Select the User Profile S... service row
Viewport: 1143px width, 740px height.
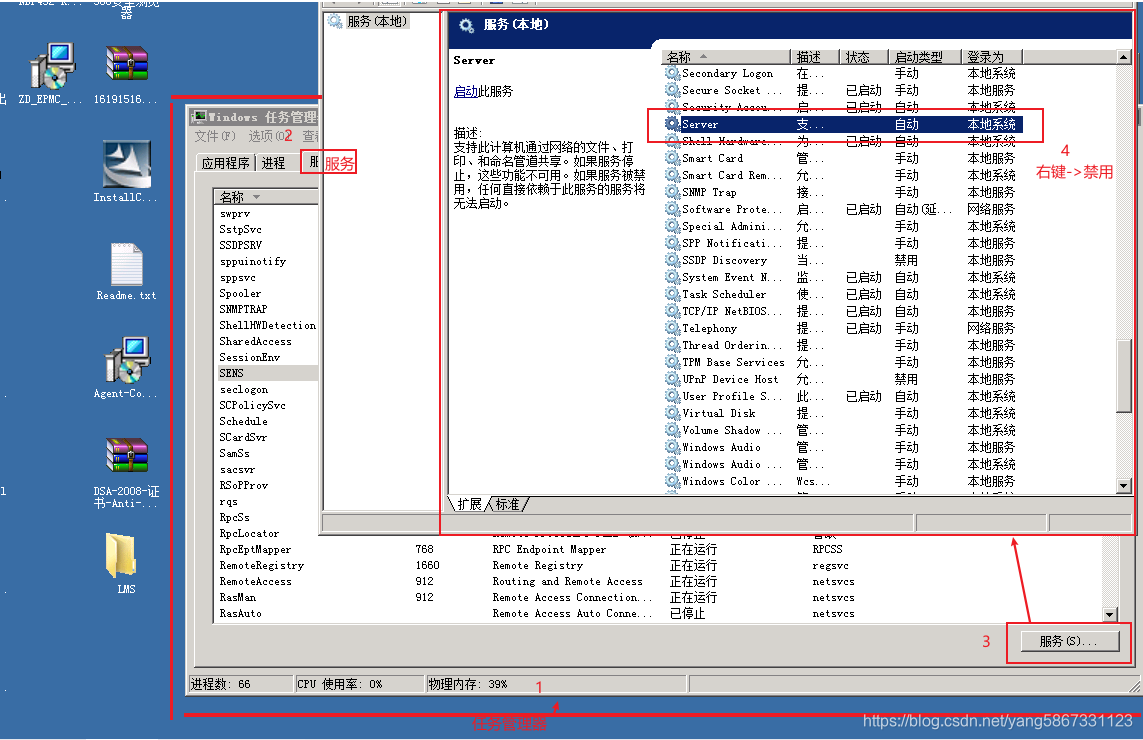pos(843,396)
